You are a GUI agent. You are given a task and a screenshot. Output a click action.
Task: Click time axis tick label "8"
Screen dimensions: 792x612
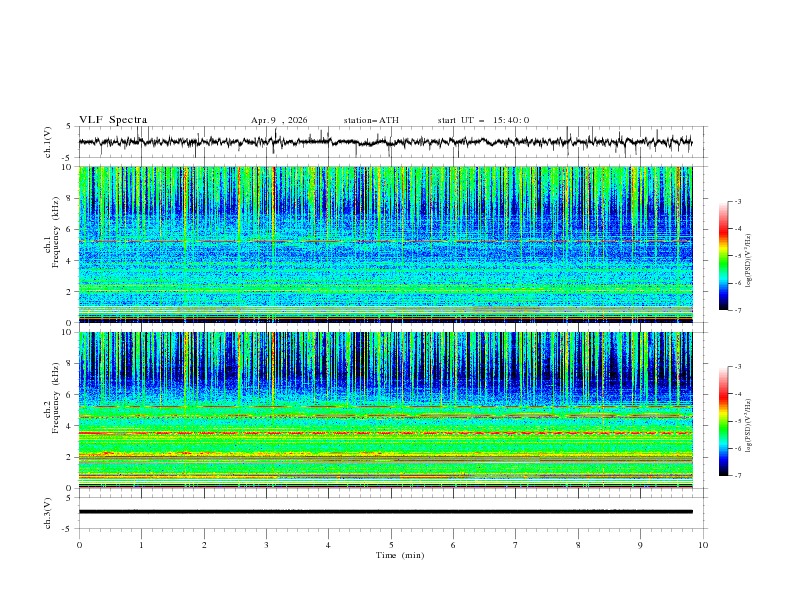point(578,545)
